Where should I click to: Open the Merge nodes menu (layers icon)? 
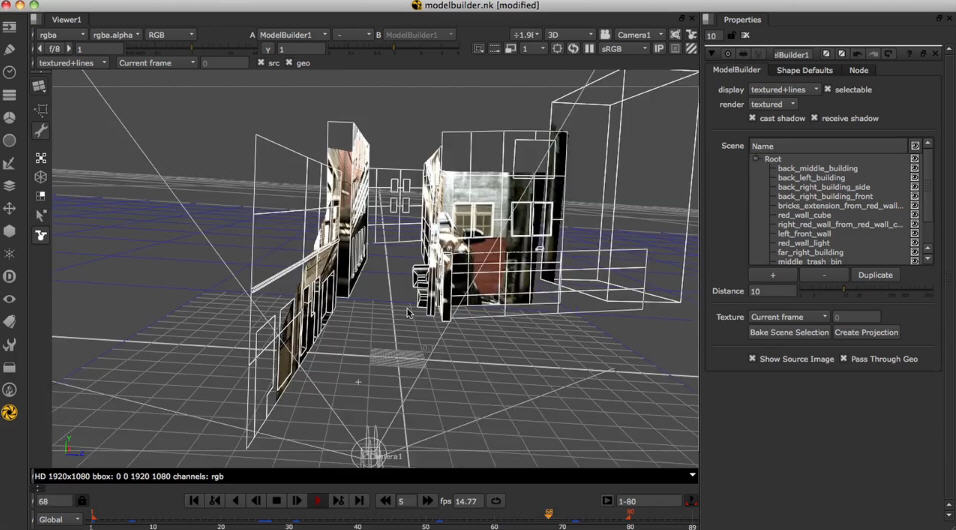(x=10, y=185)
